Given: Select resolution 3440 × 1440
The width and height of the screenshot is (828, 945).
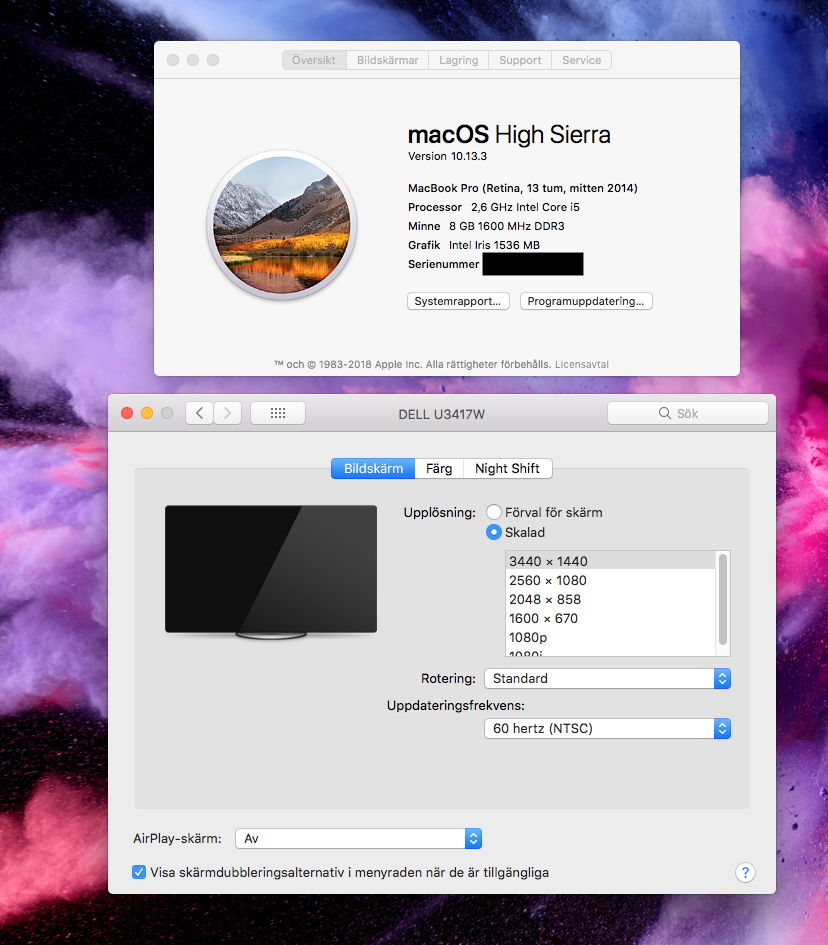Looking at the screenshot, I should 610,561.
